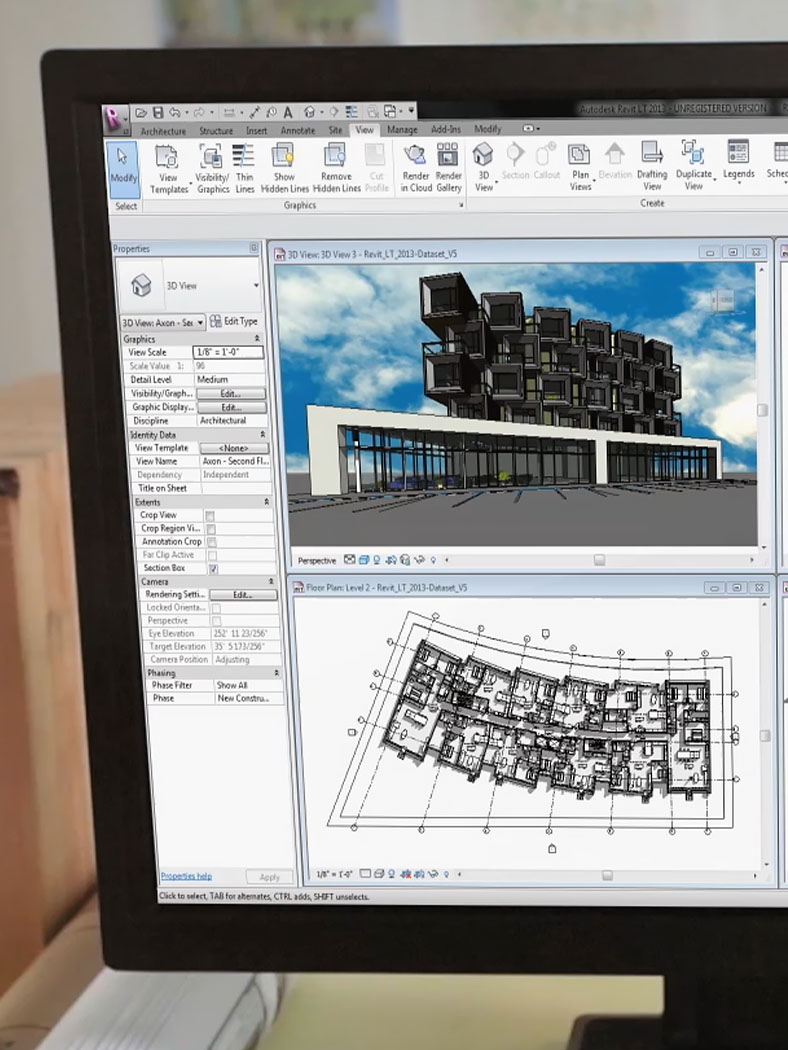788x1050 pixels.
Task: Uncheck the Section Box checkbox
Action: click(213, 569)
